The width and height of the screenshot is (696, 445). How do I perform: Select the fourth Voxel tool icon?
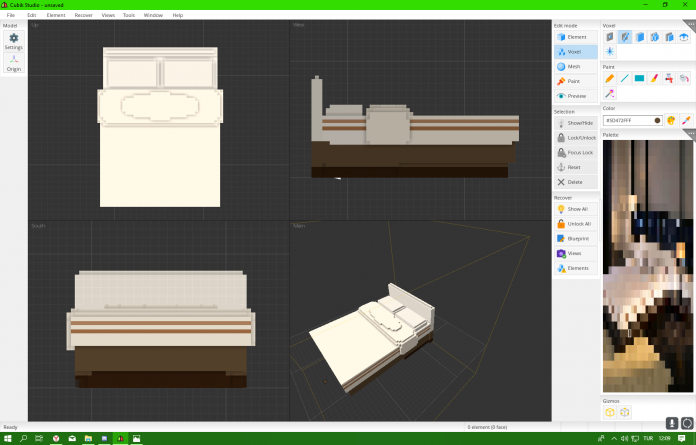click(x=654, y=37)
